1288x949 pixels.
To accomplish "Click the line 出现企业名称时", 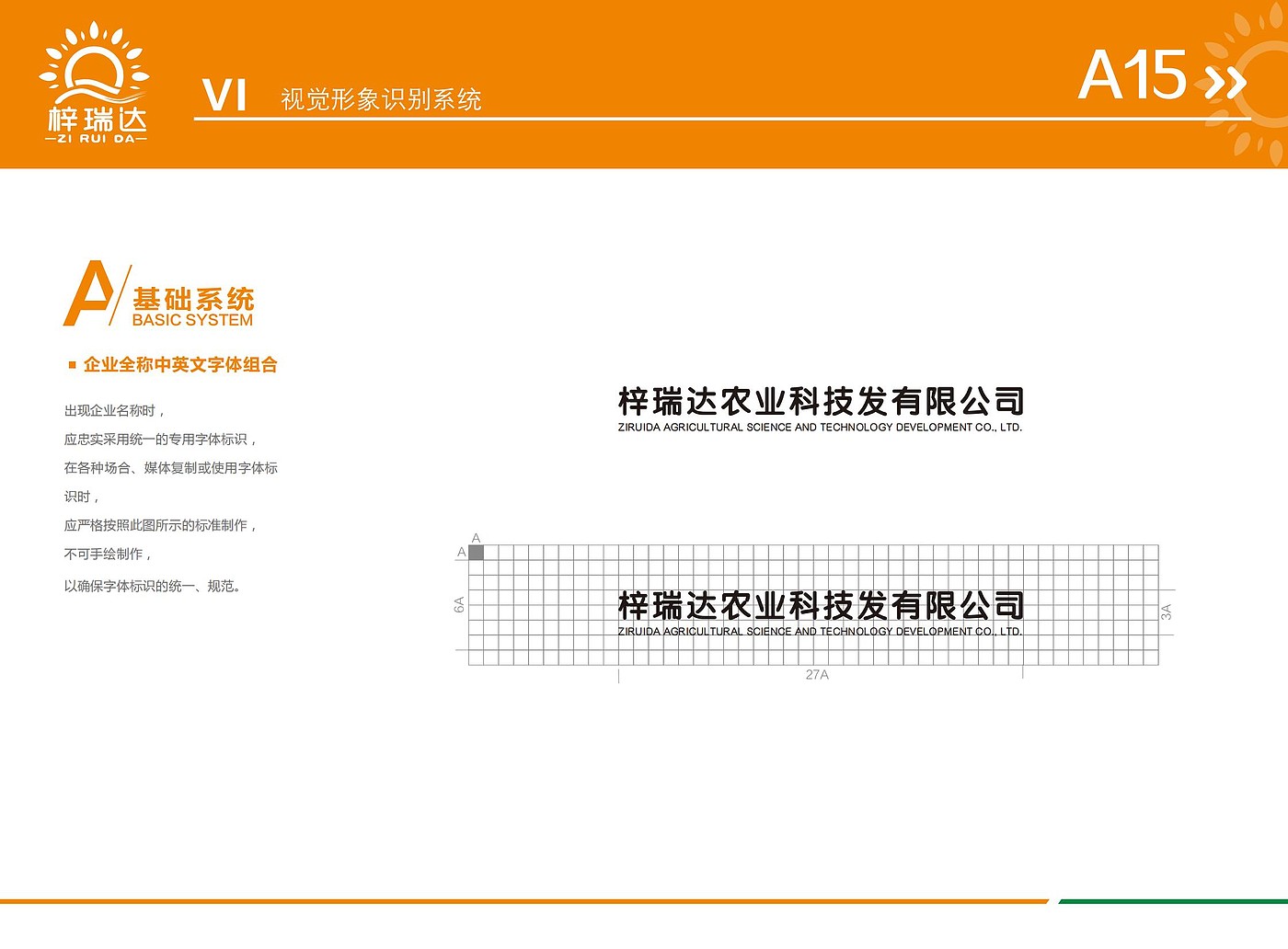I will click(x=114, y=411).
